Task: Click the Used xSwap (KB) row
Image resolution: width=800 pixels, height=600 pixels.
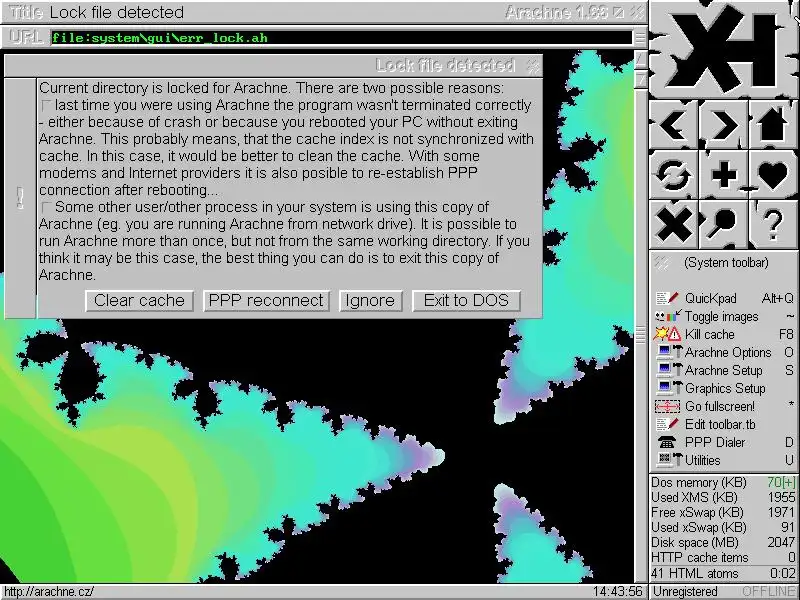Action: [x=723, y=528]
